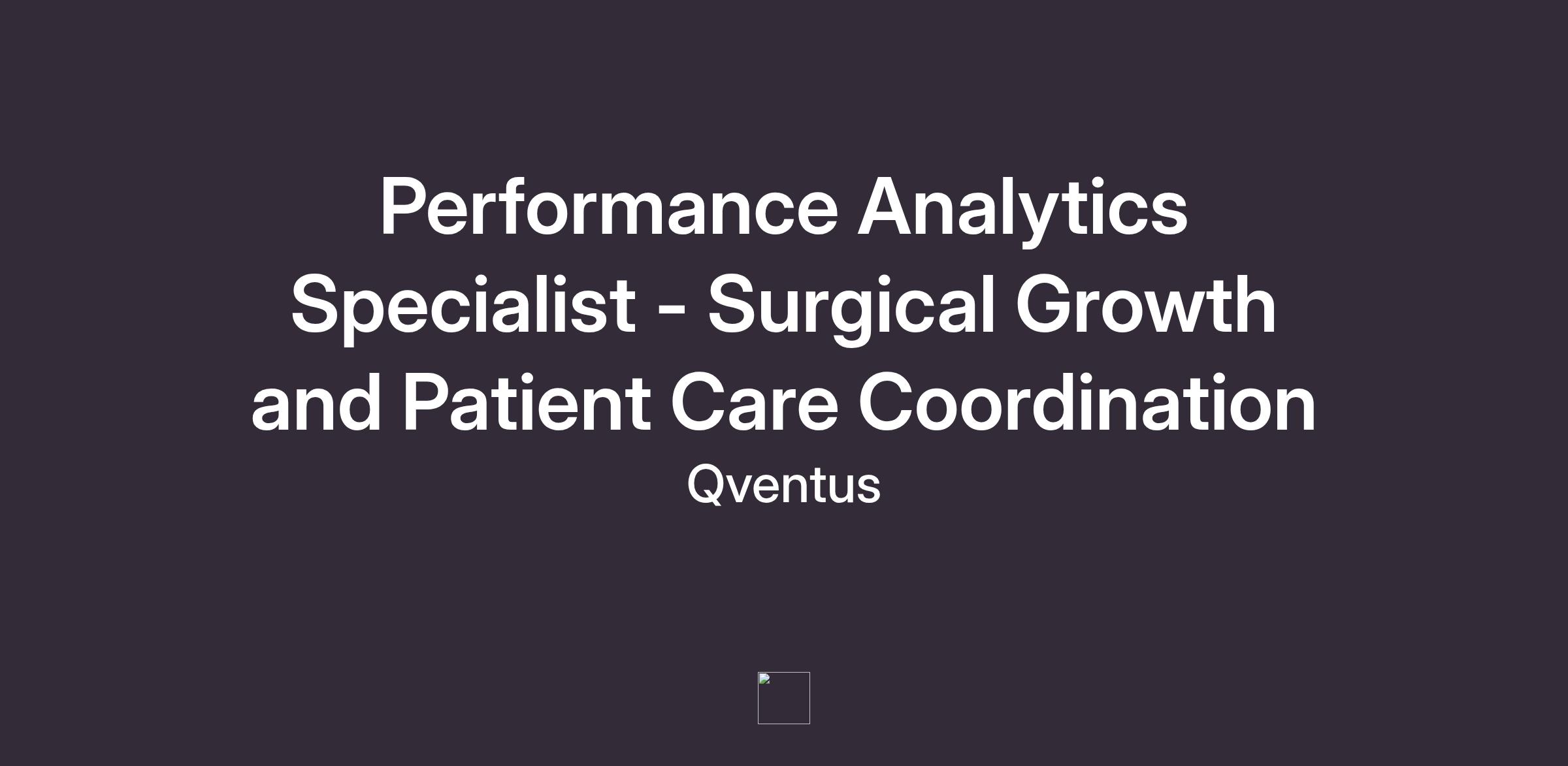1568x766 pixels.
Task: Click the word Coordination in the title
Action: pyautogui.click(x=1086, y=403)
